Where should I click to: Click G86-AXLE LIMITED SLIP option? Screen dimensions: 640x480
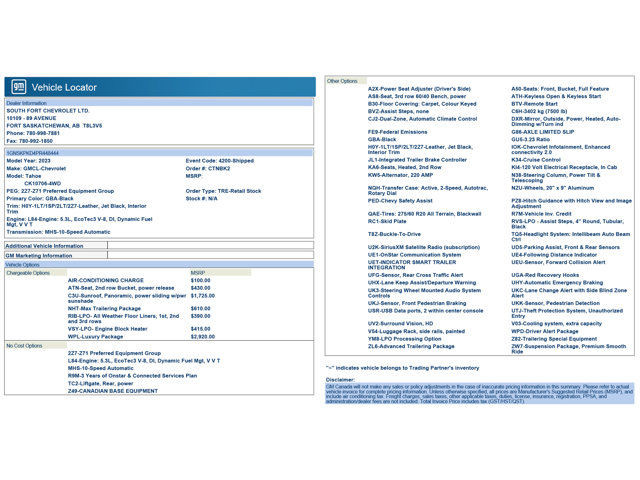click(542, 132)
